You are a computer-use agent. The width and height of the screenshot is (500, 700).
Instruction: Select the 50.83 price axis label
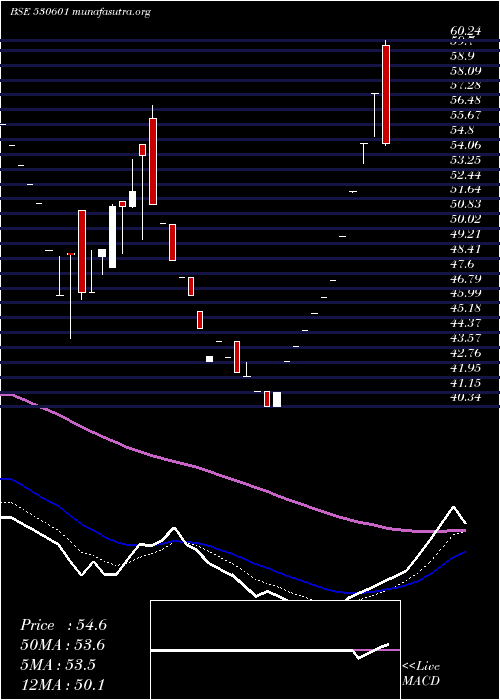(466, 204)
